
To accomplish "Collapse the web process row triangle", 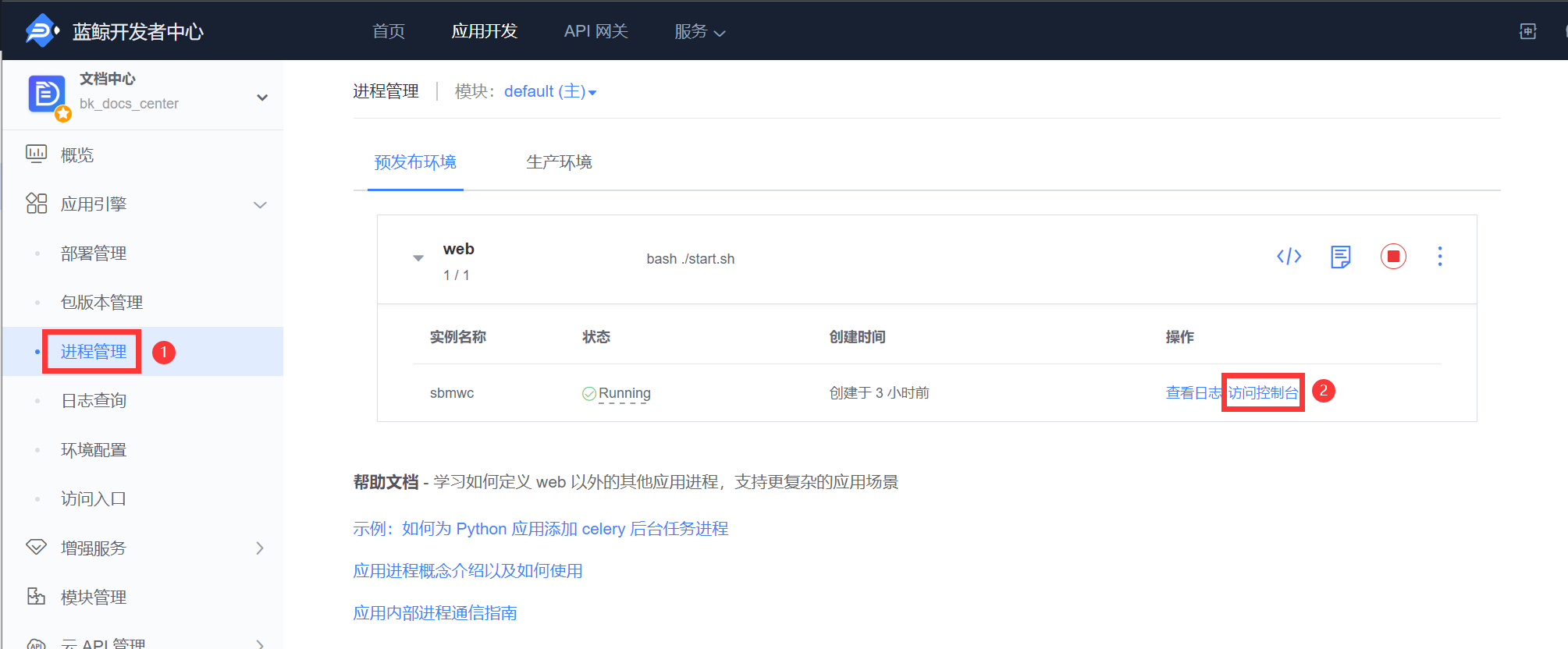I will point(418,257).
